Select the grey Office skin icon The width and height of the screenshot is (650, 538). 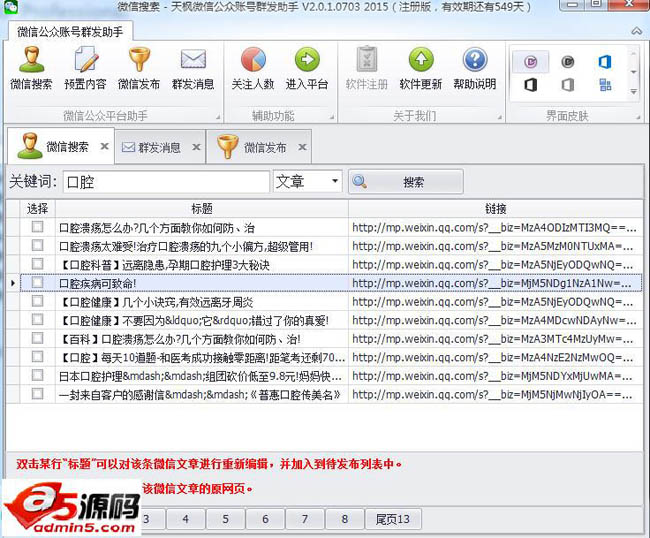(x=568, y=85)
